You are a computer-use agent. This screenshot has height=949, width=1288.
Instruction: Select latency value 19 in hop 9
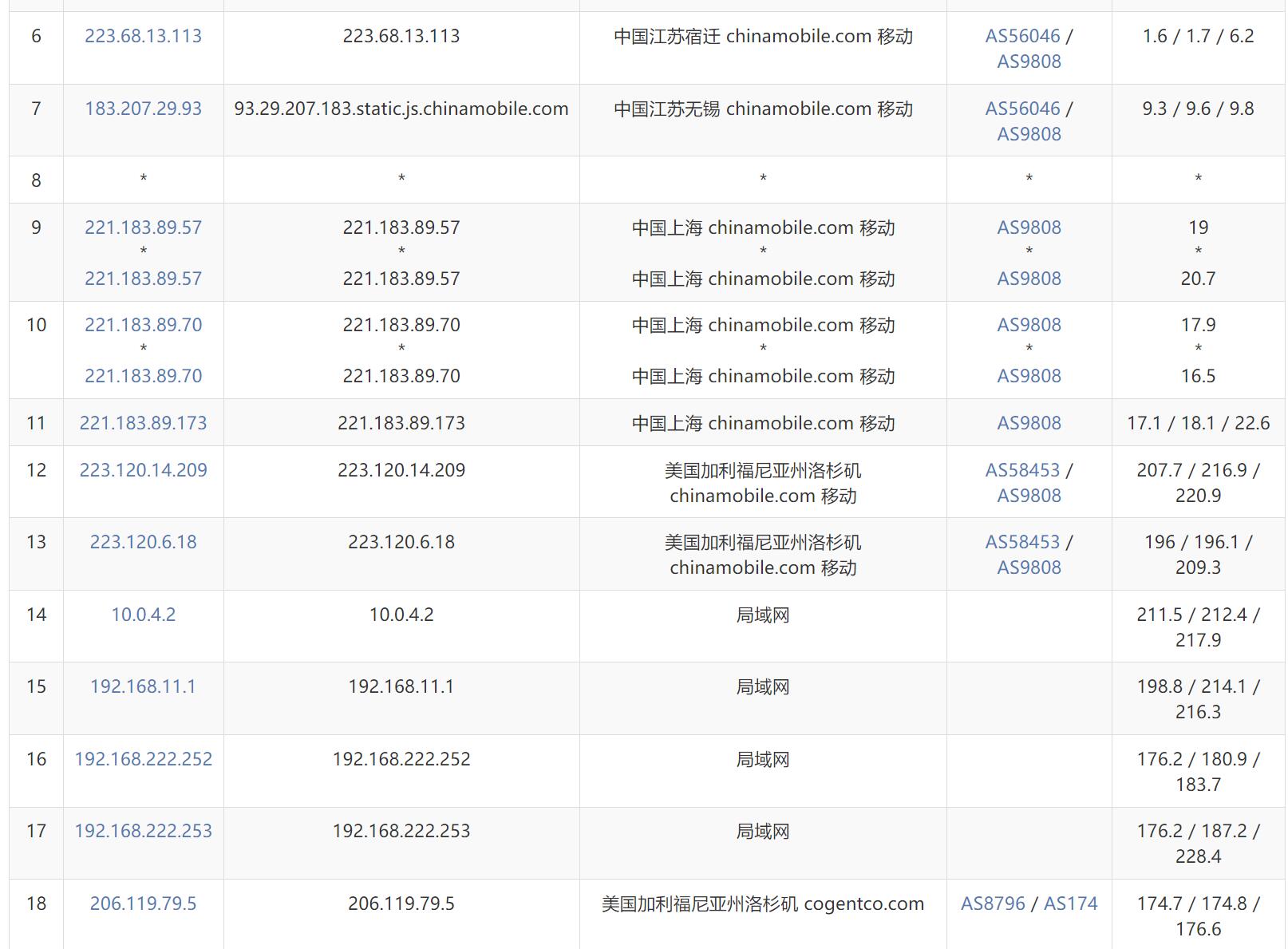(x=1198, y=227)
